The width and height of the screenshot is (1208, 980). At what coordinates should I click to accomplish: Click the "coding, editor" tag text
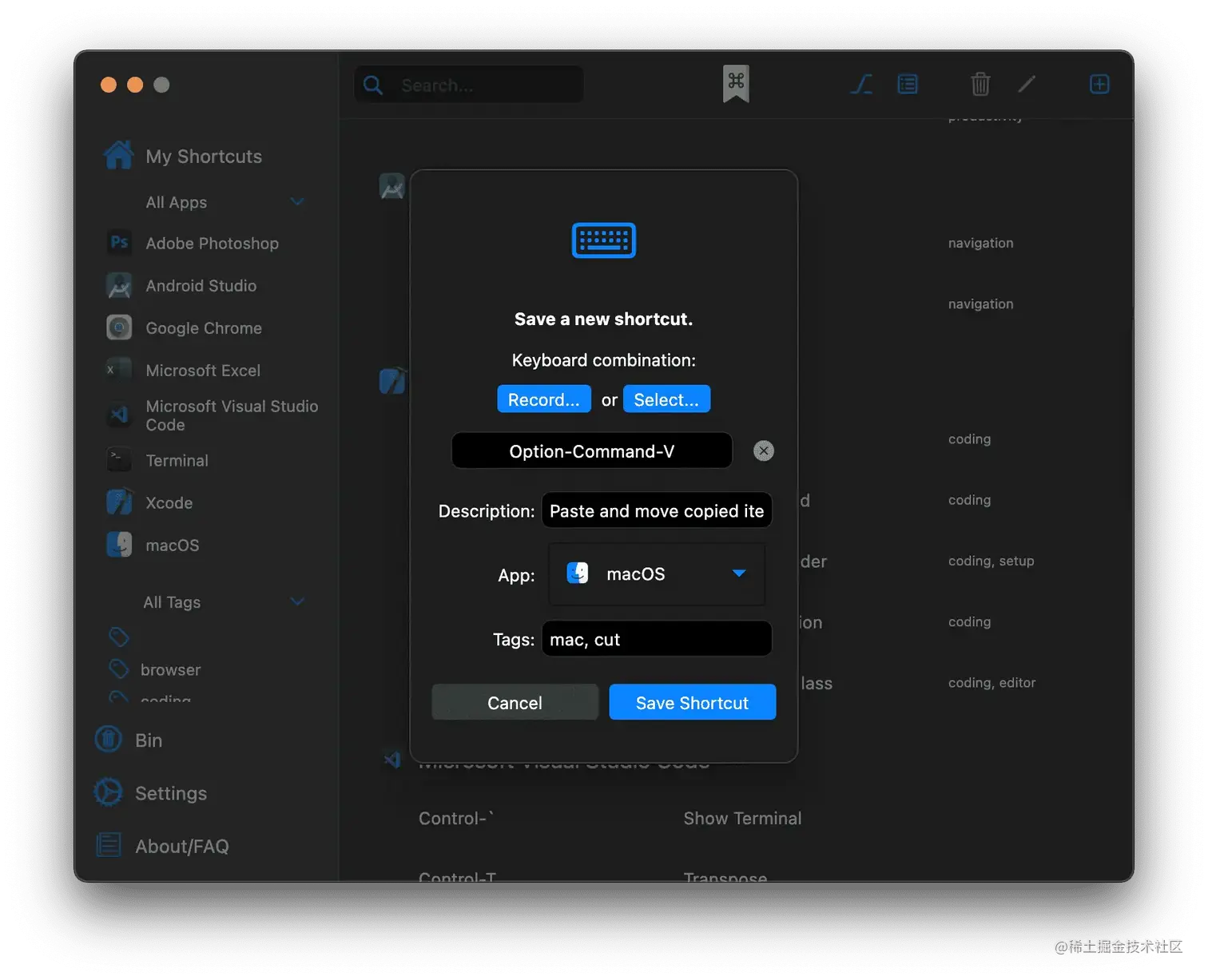pos(991,682)
